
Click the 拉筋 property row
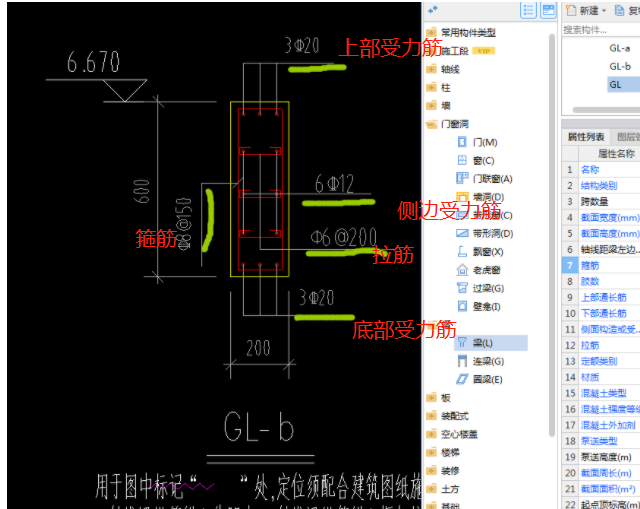(x=601, y=346)
